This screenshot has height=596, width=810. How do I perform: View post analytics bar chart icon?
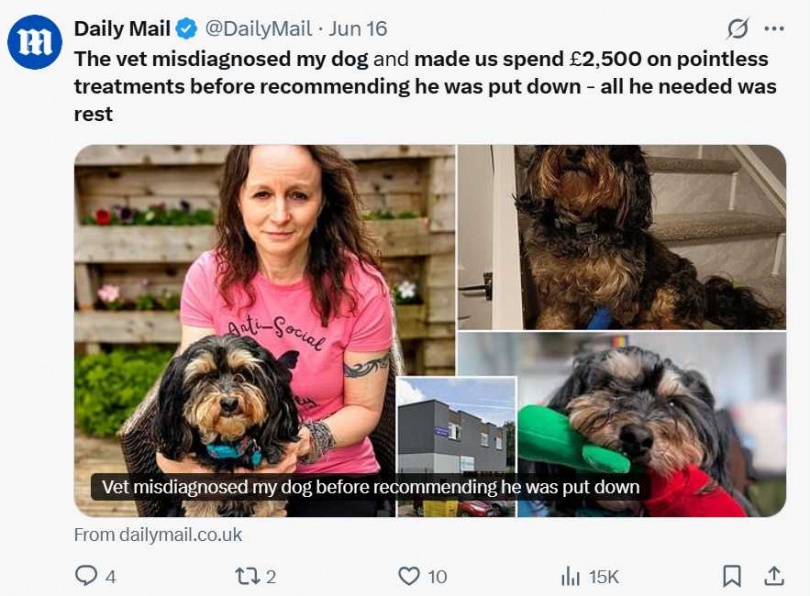pyautogui.click(x=571, y=575)
